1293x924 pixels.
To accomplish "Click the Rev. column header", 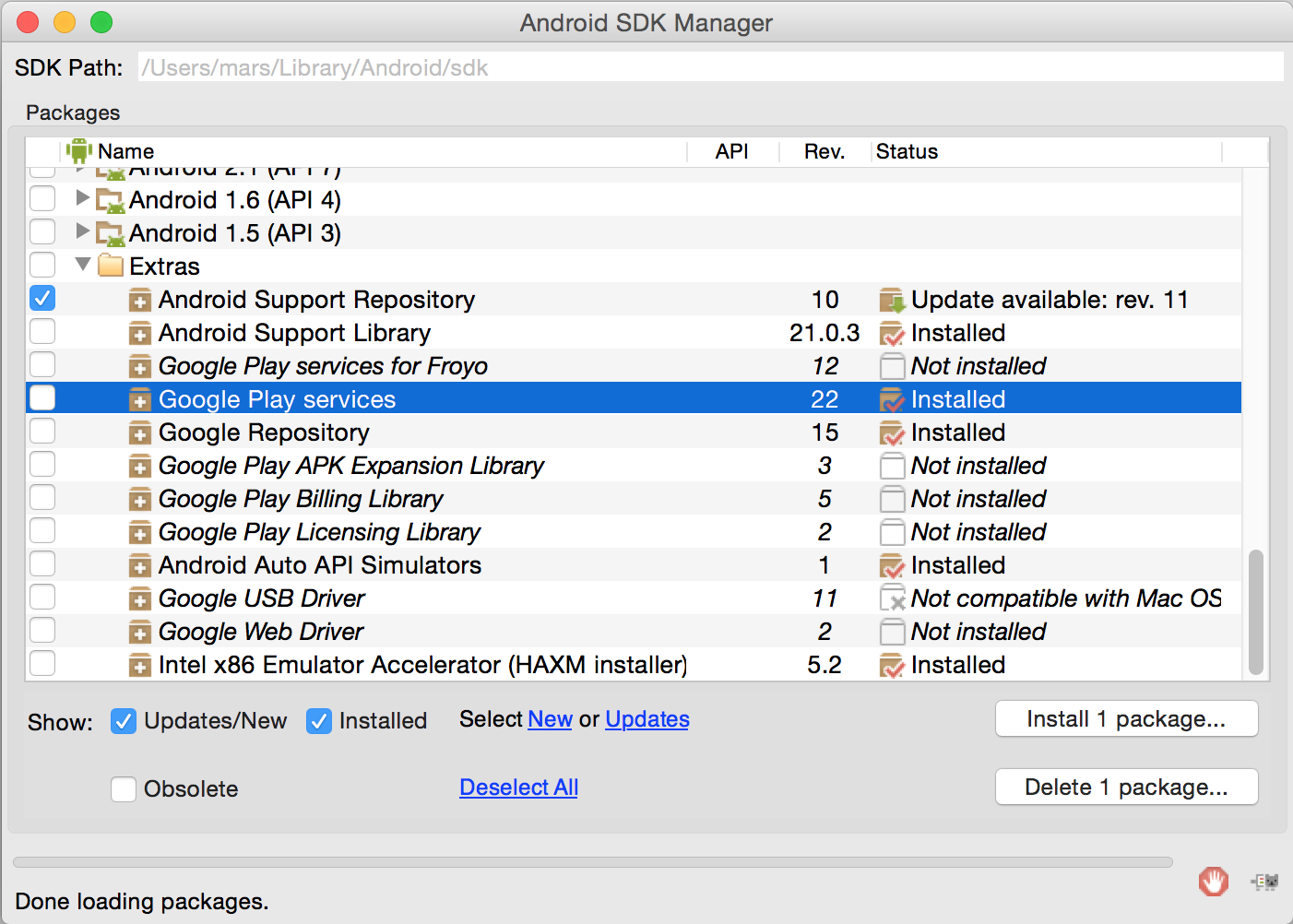I will click(x=824, y=152).
